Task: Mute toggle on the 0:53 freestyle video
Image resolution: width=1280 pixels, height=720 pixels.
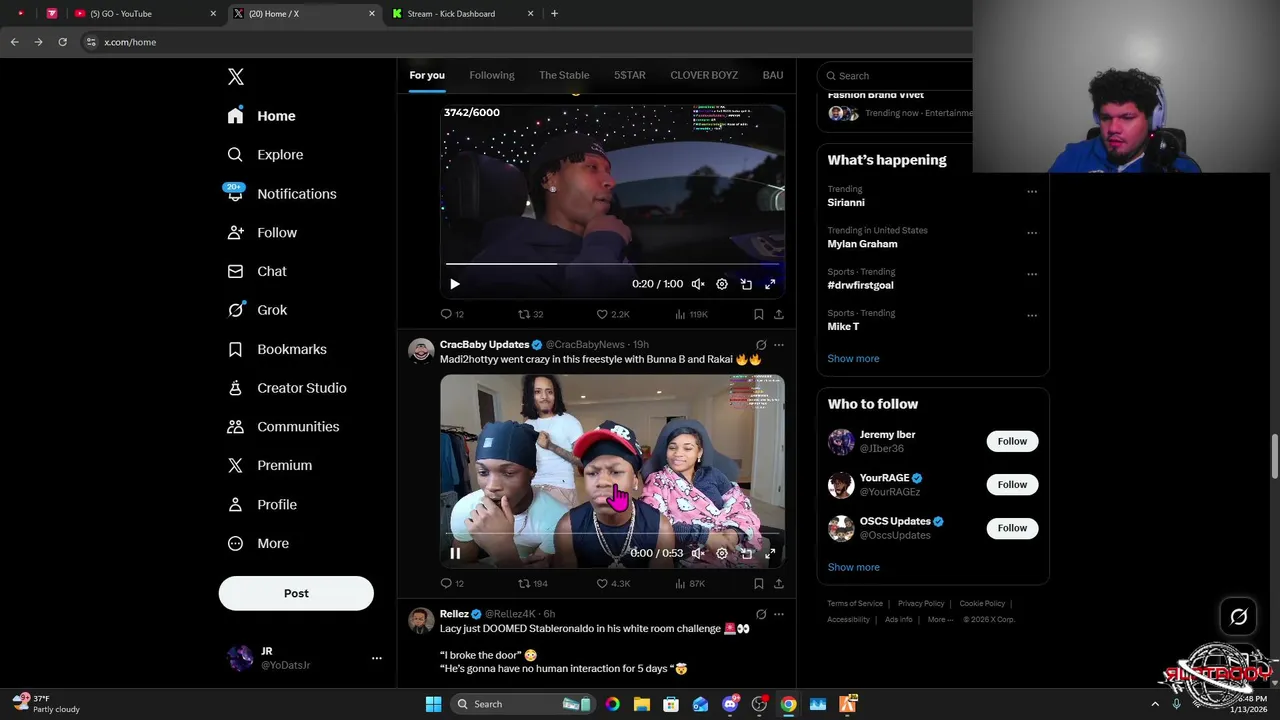Action: [x=698, y=553]
